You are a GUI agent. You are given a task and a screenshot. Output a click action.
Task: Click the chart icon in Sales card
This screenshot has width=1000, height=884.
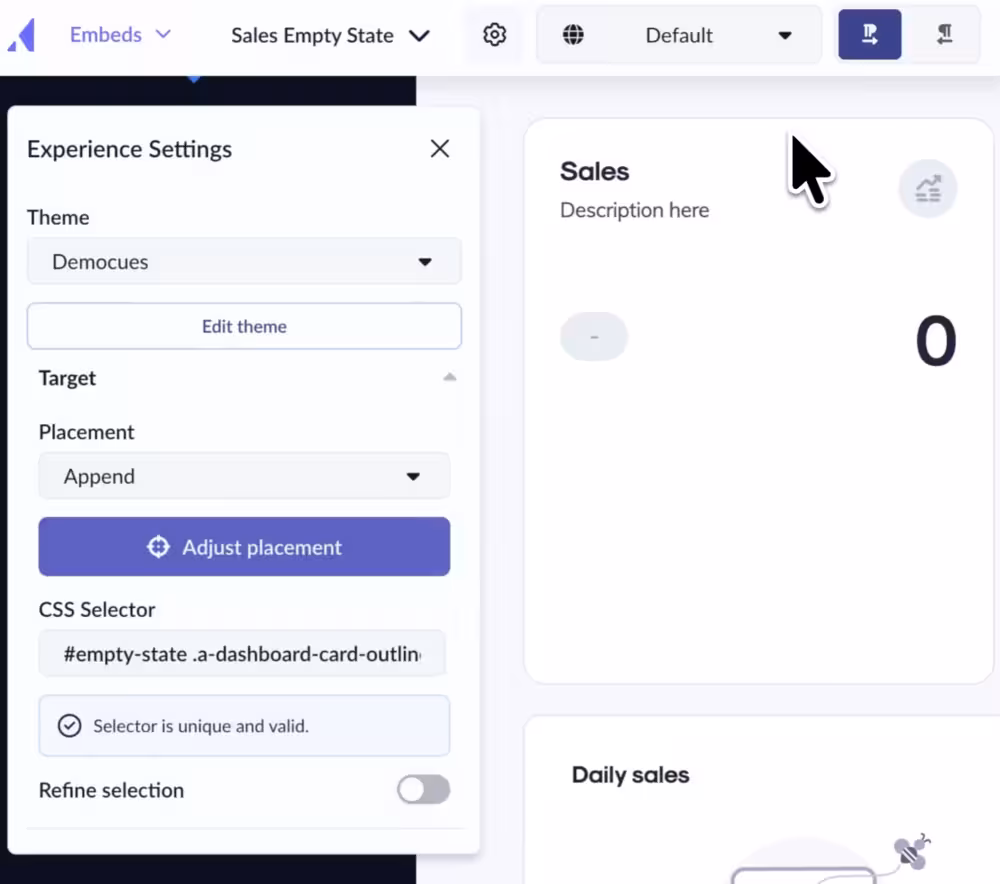[x=927, y=188]
